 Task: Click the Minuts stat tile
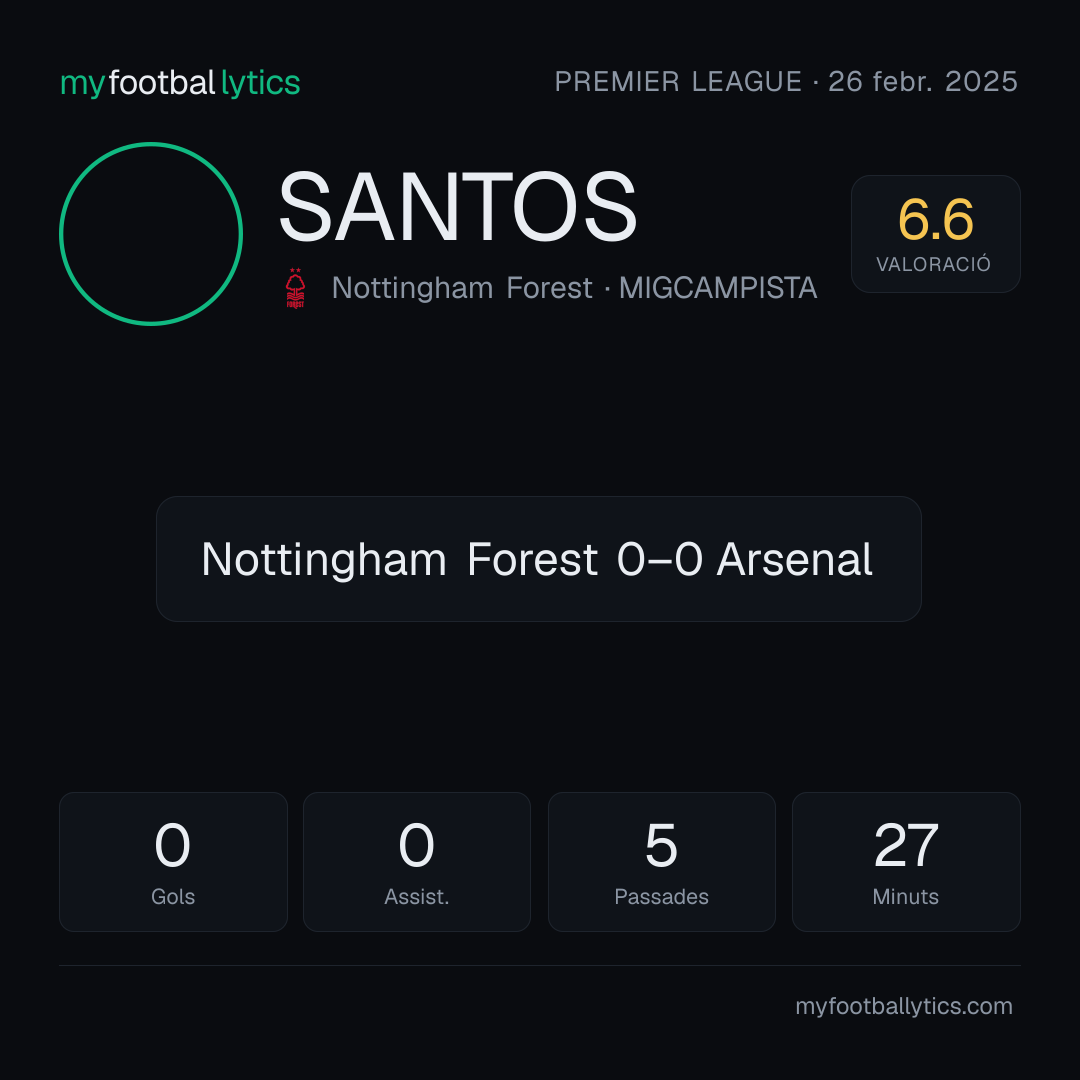coord(906,862)
